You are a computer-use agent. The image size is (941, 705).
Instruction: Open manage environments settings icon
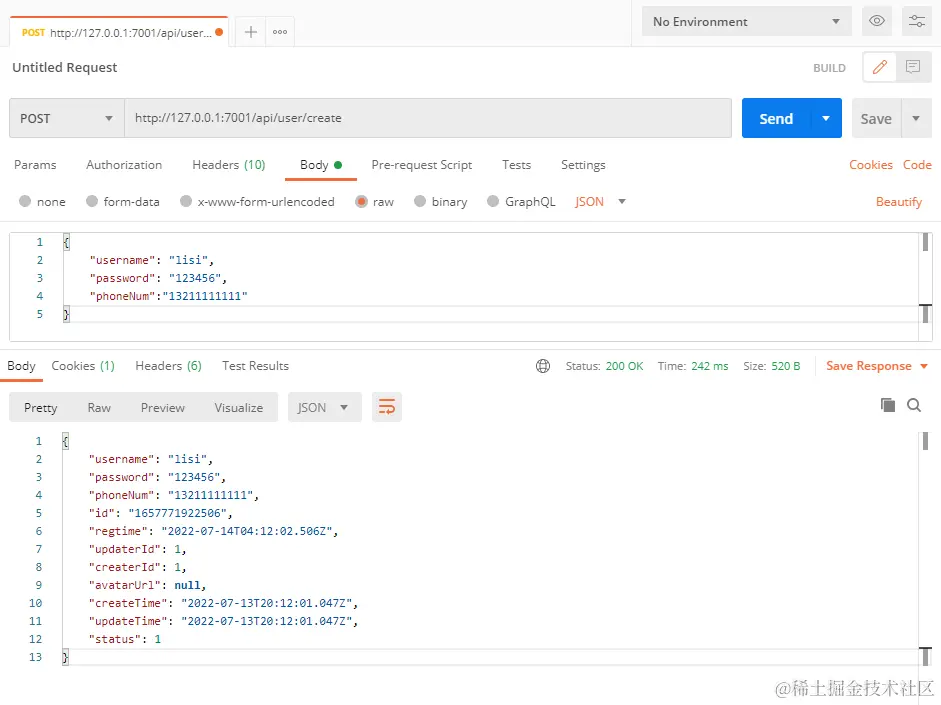click(916, 21)
